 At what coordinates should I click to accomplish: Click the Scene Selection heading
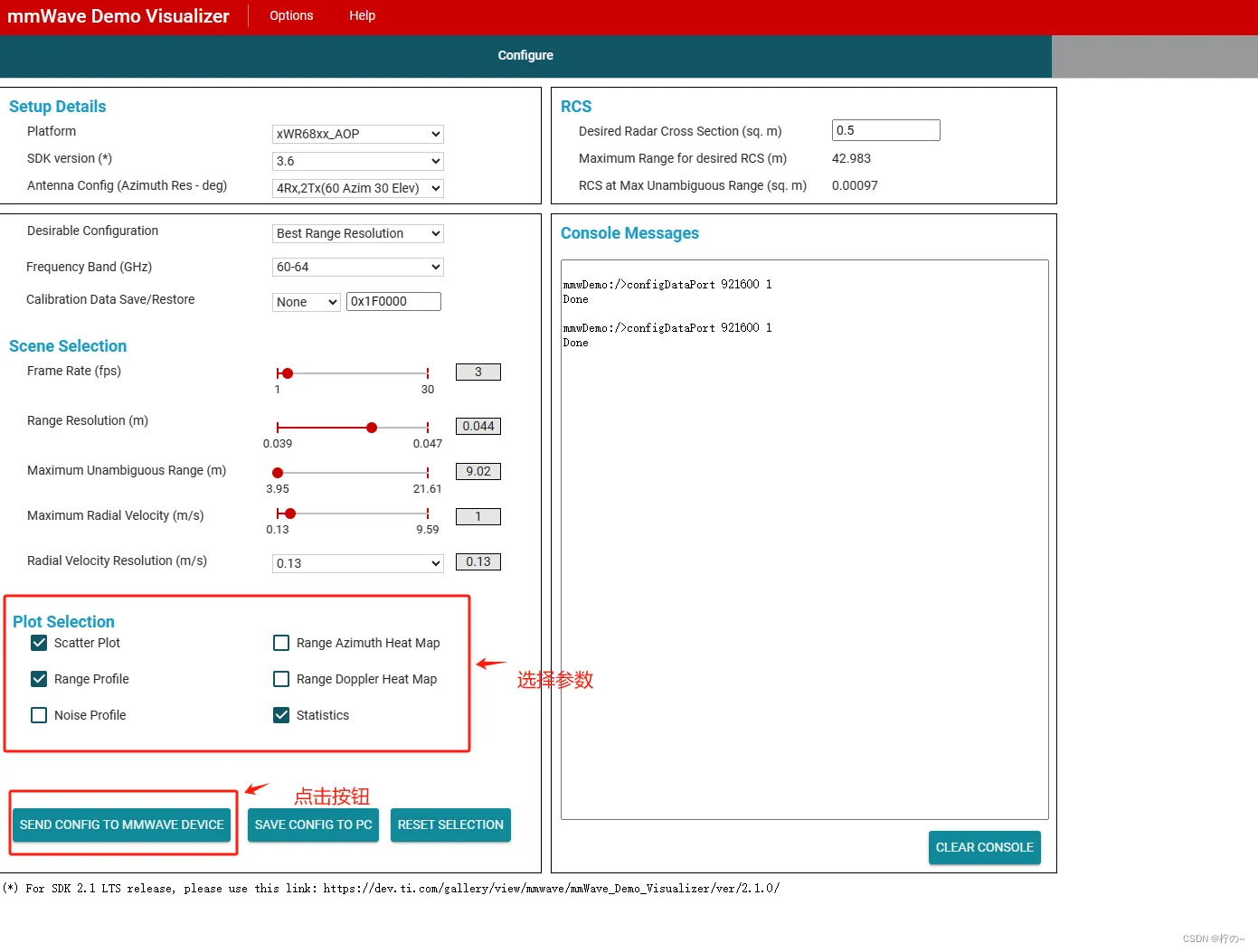[68, 346]
